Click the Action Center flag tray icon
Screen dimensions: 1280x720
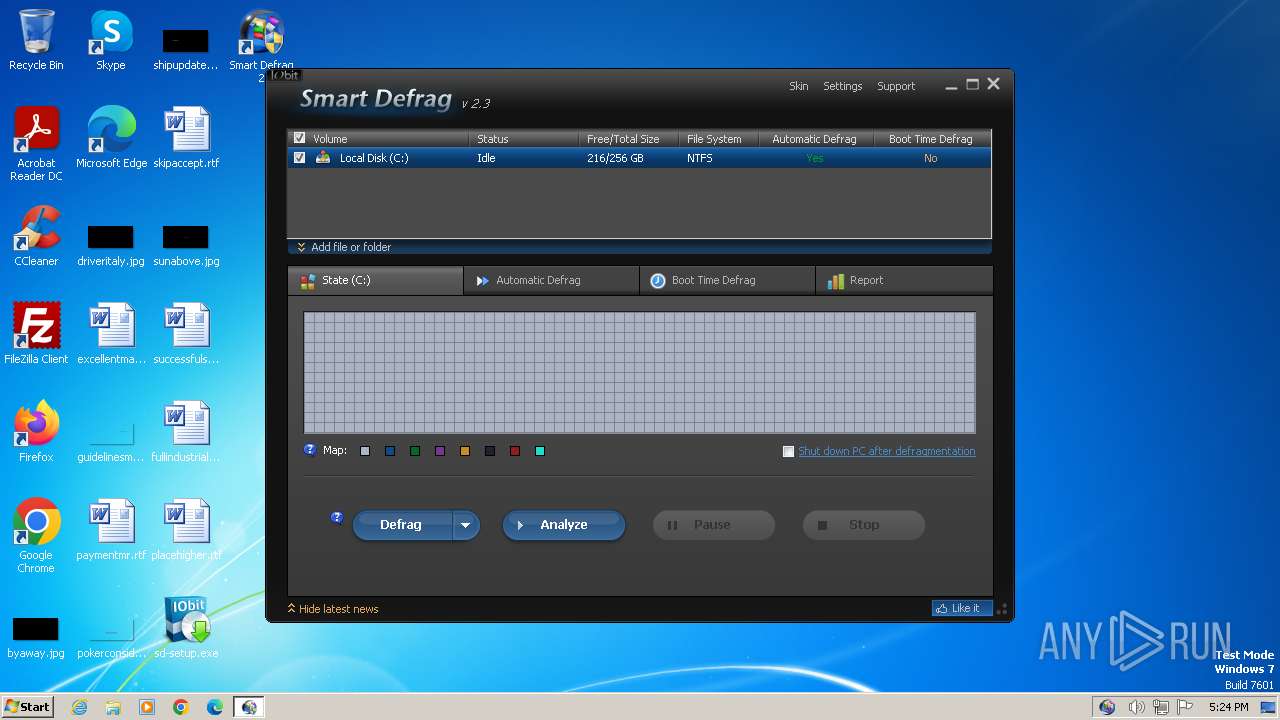[1186, 707]
